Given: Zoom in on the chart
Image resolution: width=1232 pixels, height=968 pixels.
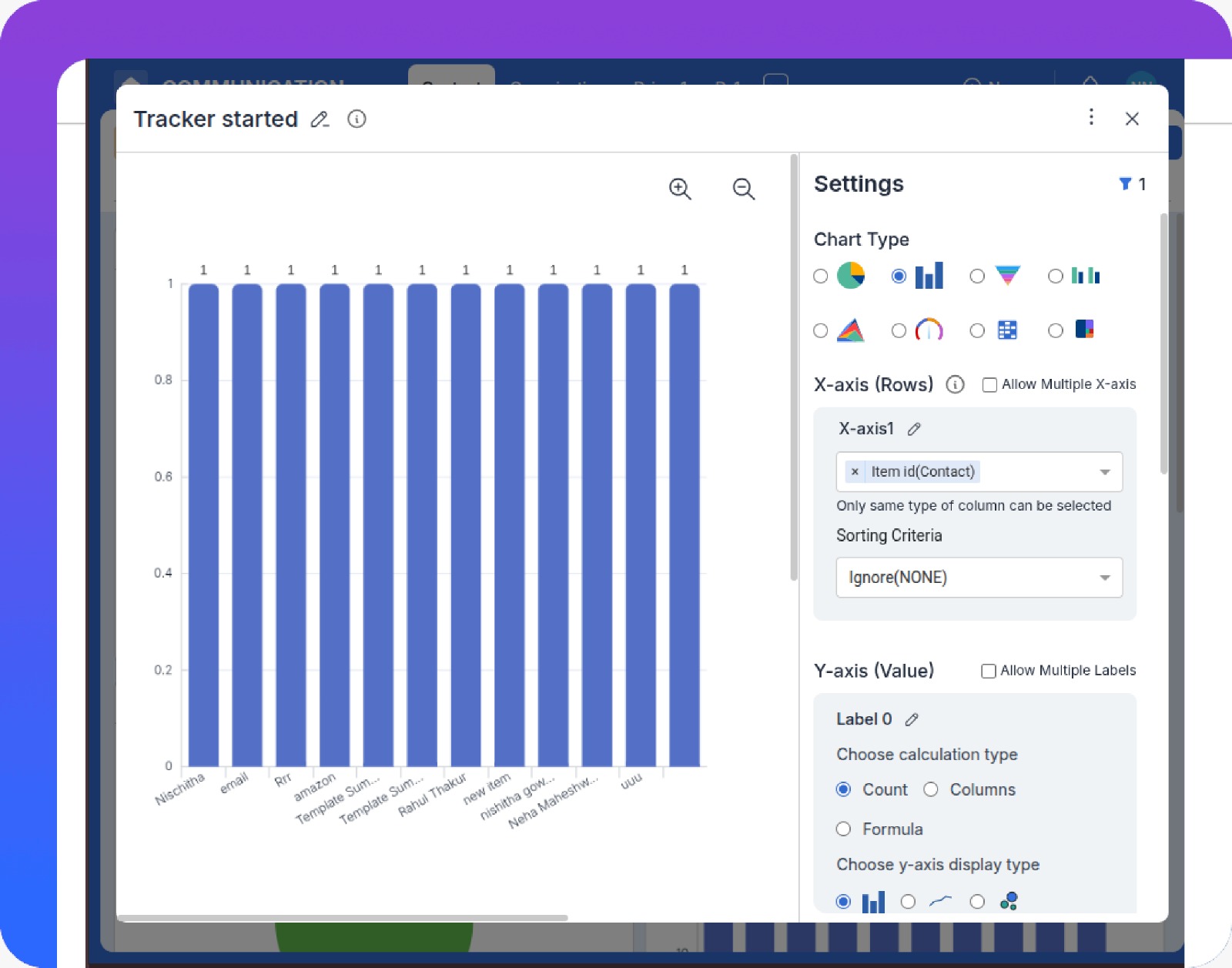Looking at the screenshot, I should pyautogui.click(x=680, y=189).
